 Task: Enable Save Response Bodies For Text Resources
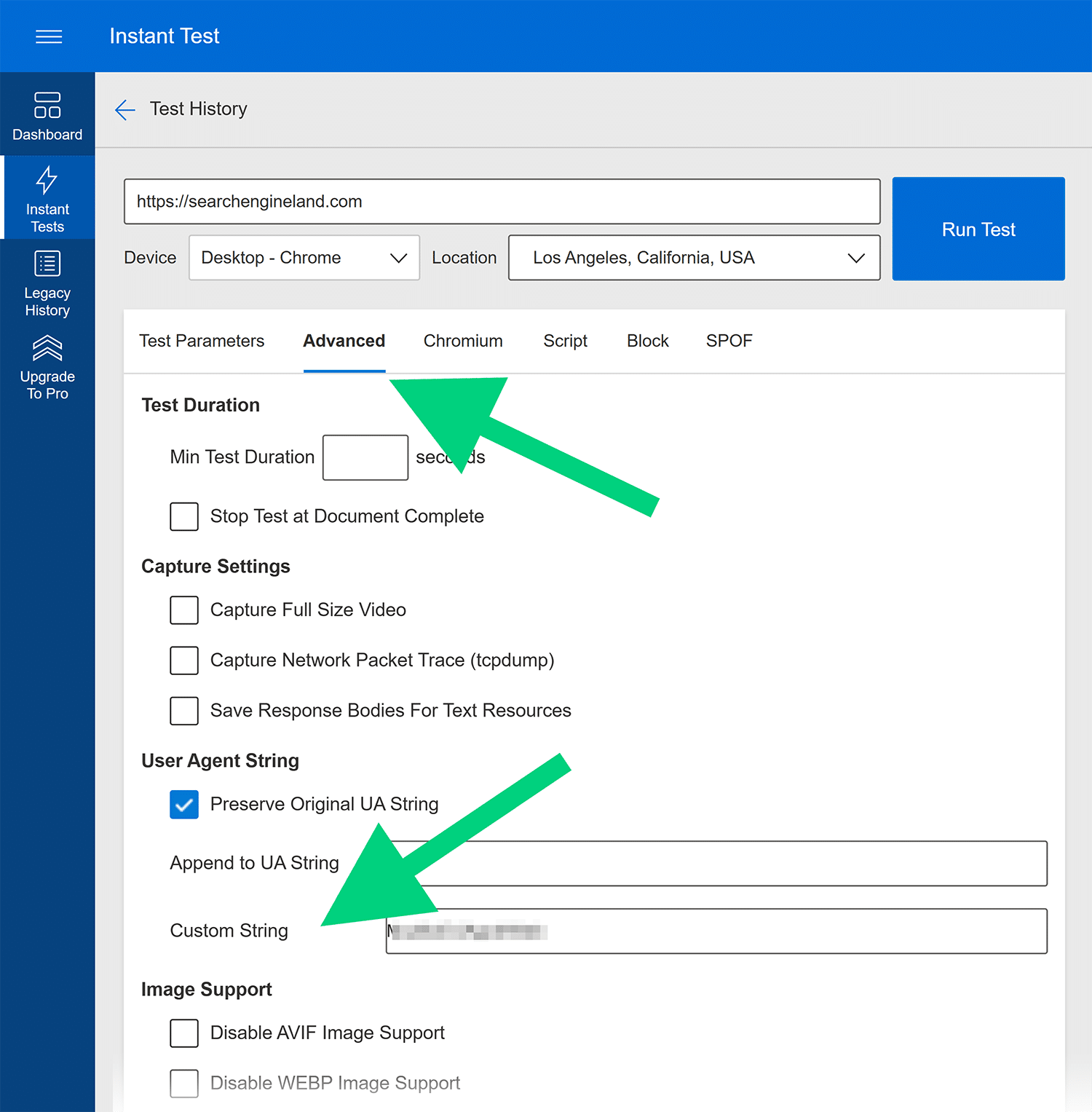click(x=184, y=711)
